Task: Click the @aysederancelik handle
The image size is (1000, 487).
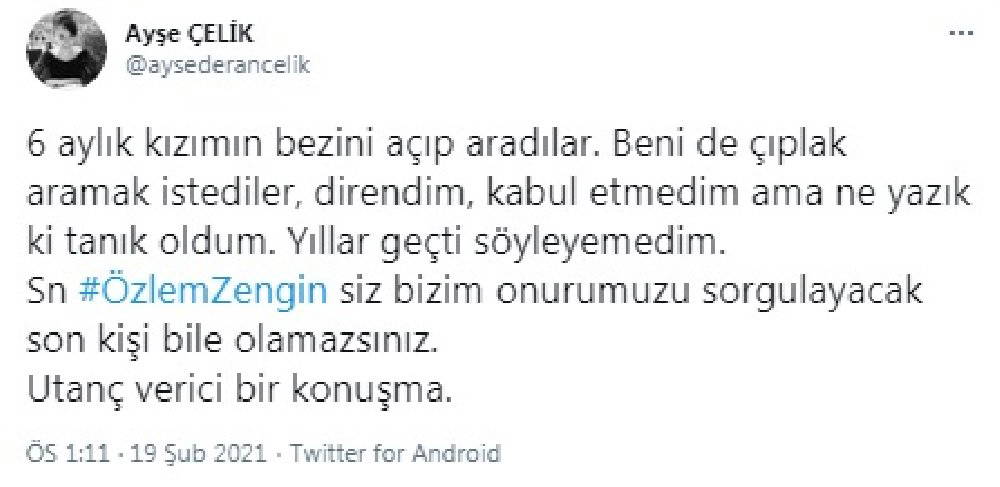Action: coord(218,64)
